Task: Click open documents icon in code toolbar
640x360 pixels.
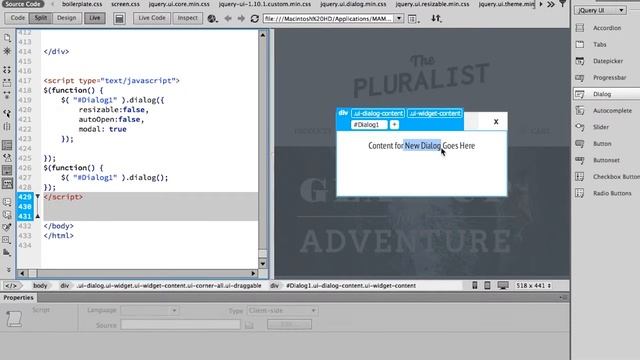Action: point(7,38)
